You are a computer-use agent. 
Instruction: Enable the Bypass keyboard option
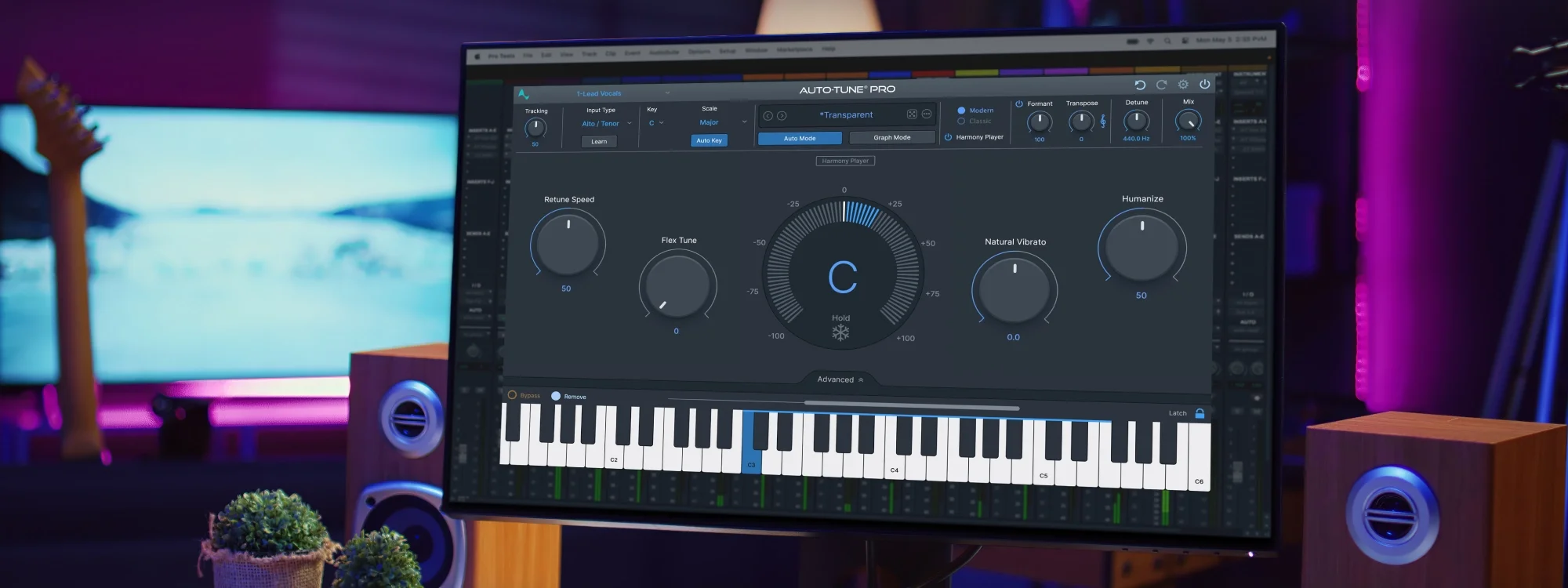tap(512, 395)
